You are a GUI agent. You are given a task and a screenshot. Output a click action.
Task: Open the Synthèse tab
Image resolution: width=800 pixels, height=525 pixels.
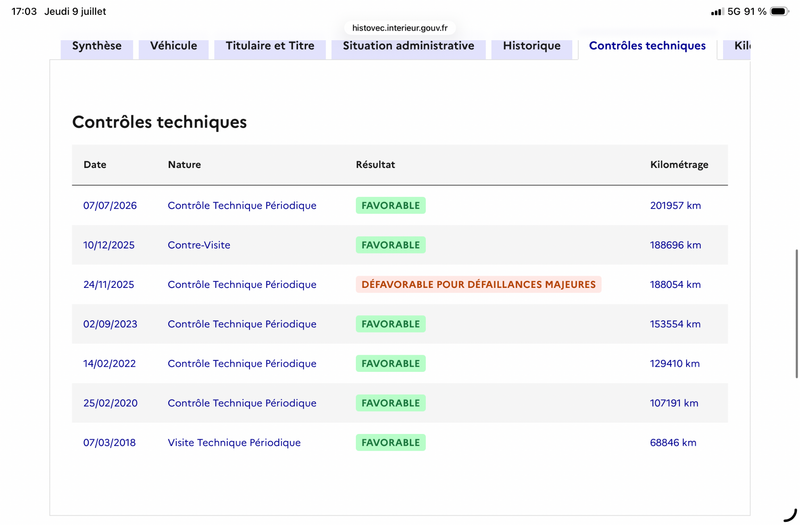[x=97, y=47]
